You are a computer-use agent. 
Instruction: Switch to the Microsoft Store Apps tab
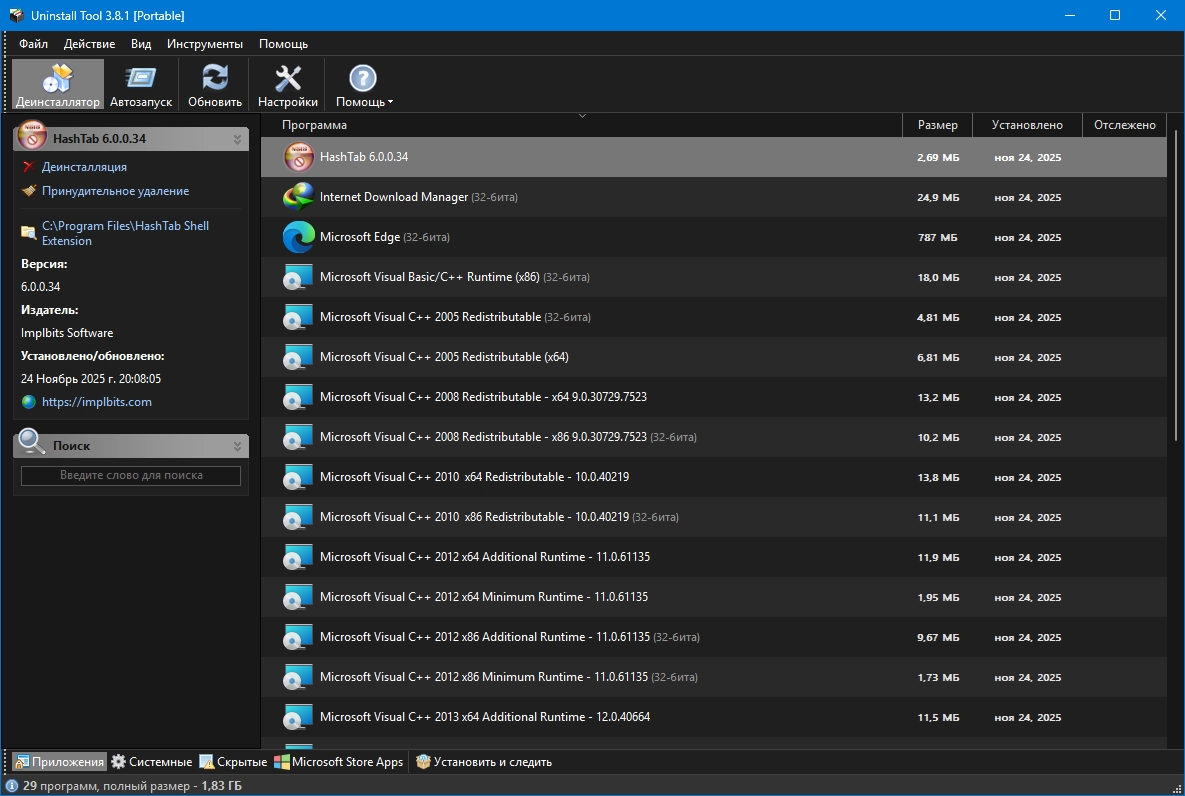coord(340,762)
